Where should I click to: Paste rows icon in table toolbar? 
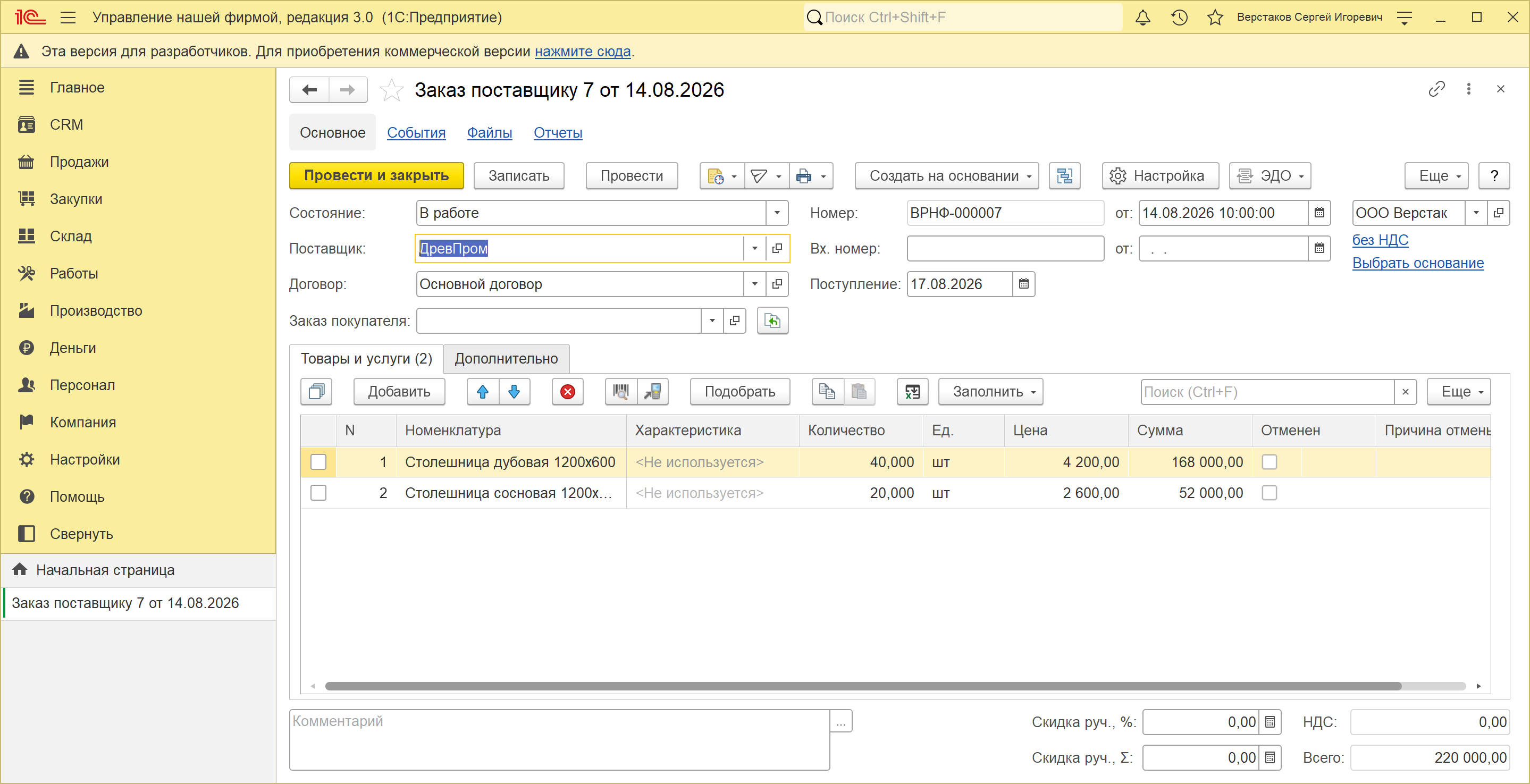859,391
